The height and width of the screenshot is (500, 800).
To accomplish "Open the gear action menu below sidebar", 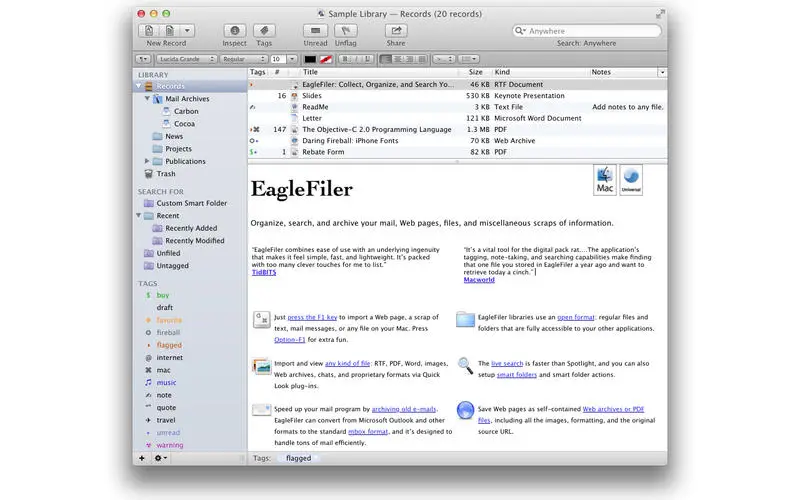I will (160, 458).
